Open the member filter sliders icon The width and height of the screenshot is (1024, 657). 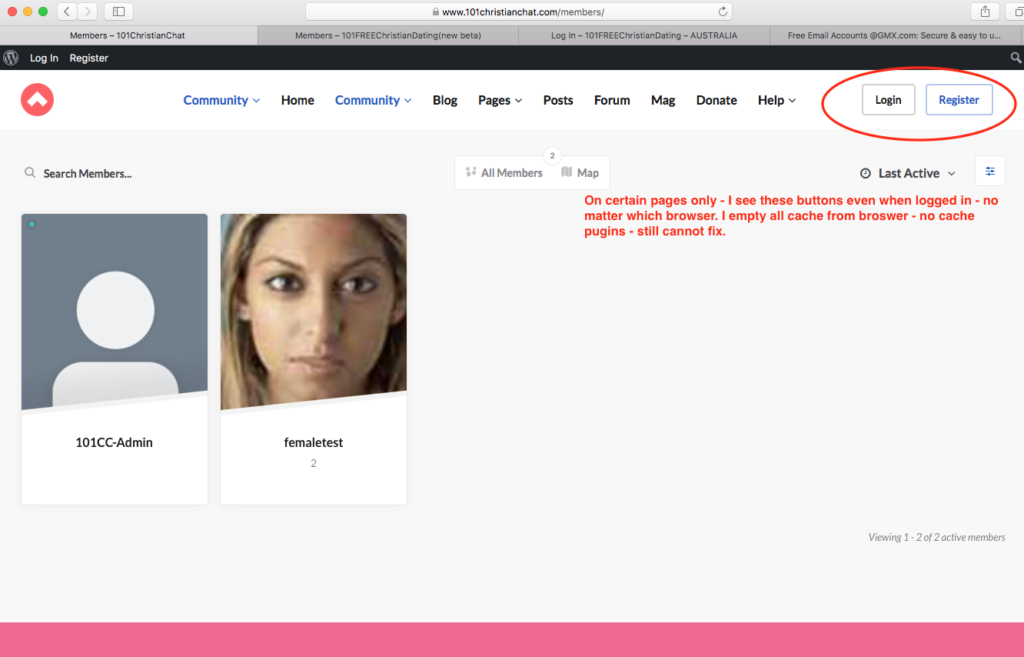tap(990, 172)
